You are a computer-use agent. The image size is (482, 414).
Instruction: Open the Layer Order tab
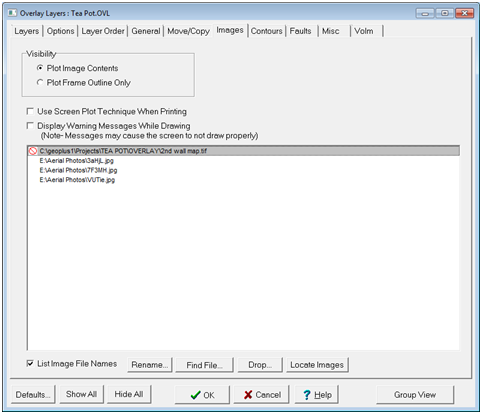103,31
